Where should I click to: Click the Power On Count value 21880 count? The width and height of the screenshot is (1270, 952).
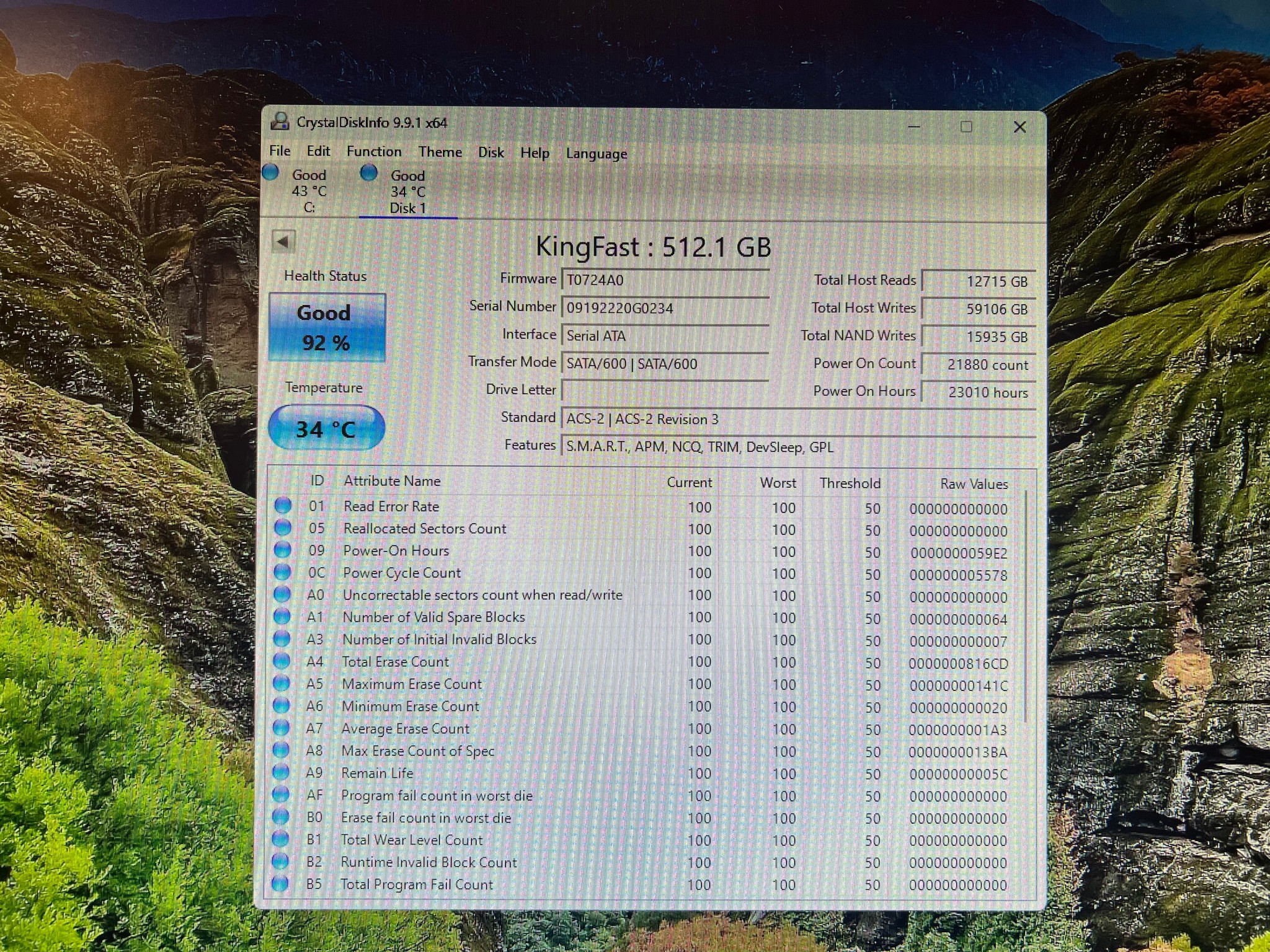point(979,364)
